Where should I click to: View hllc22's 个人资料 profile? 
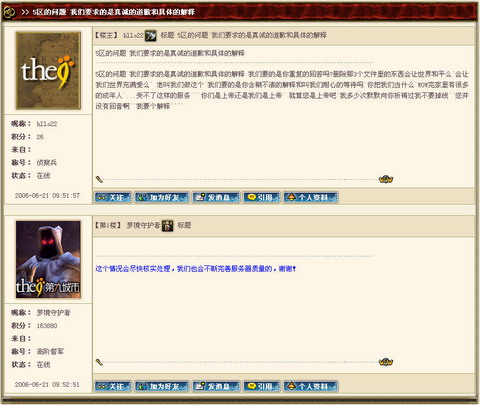(311, 197)
